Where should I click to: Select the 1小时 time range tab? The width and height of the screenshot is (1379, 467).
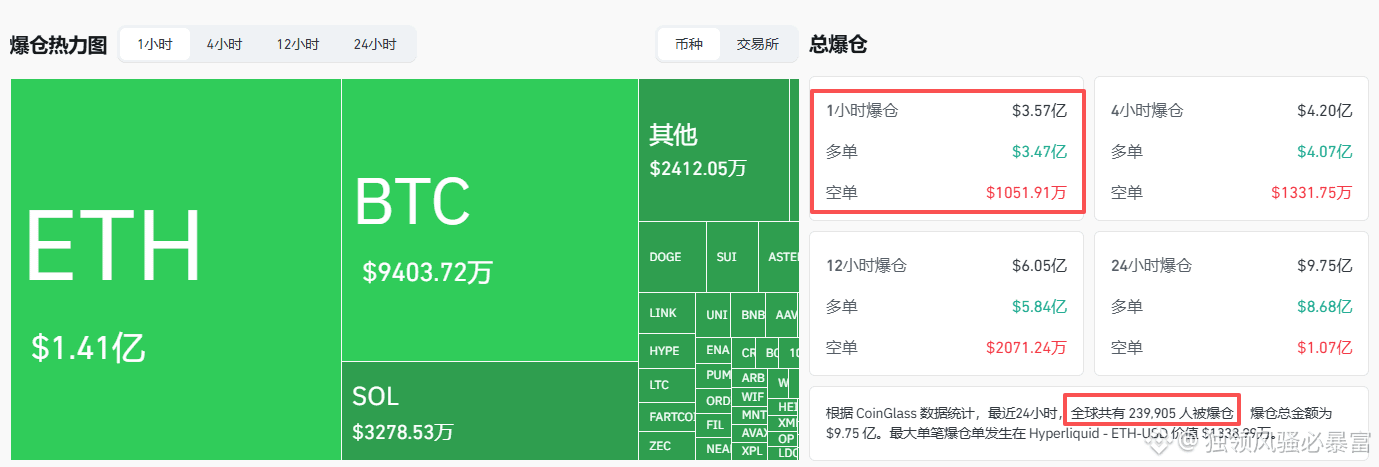click(155, 45)
